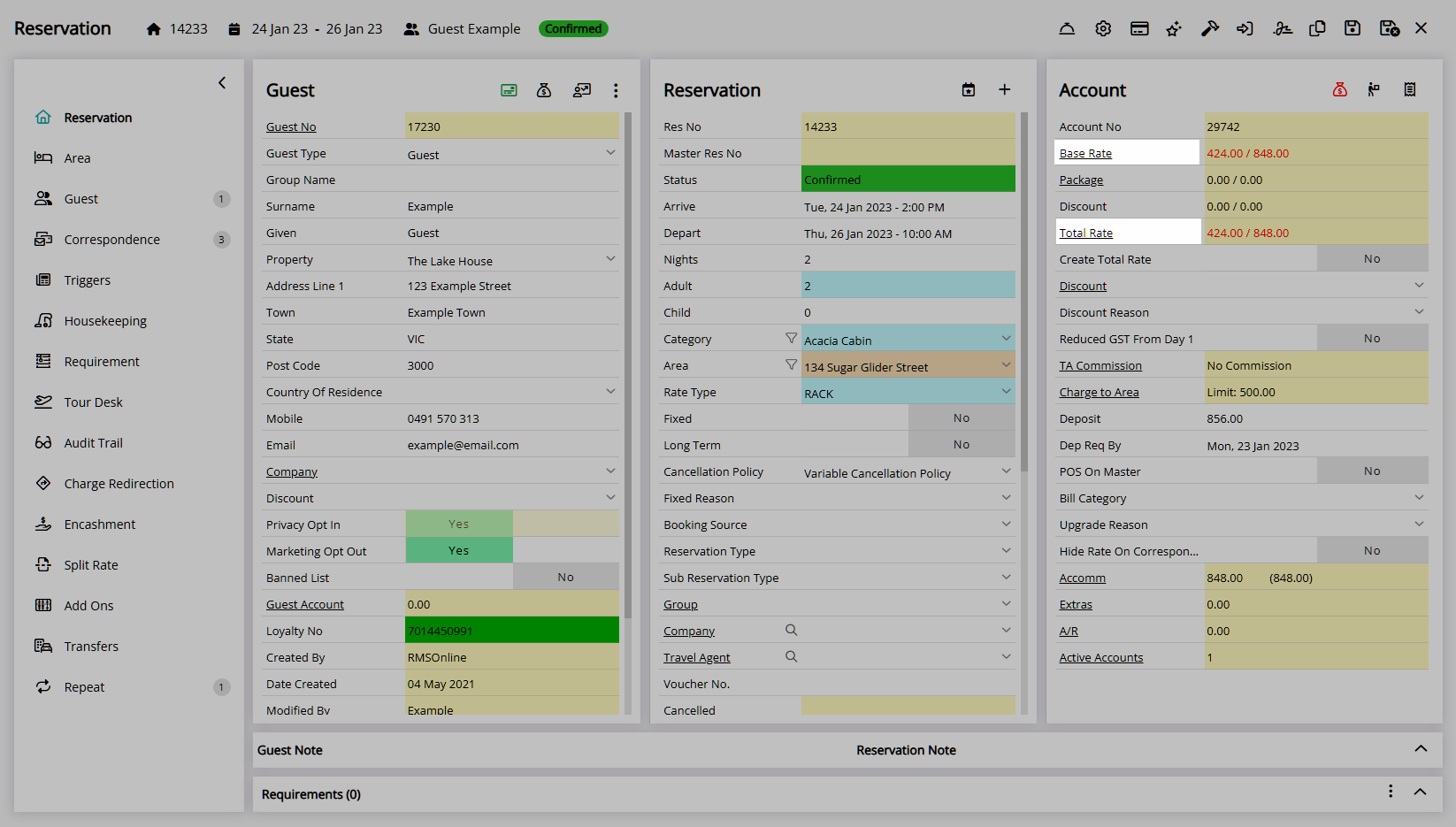This screenshot has width=1456, height=827.
Task: Click the green card icon in Guest panel
Action: [x=509, y=90]
